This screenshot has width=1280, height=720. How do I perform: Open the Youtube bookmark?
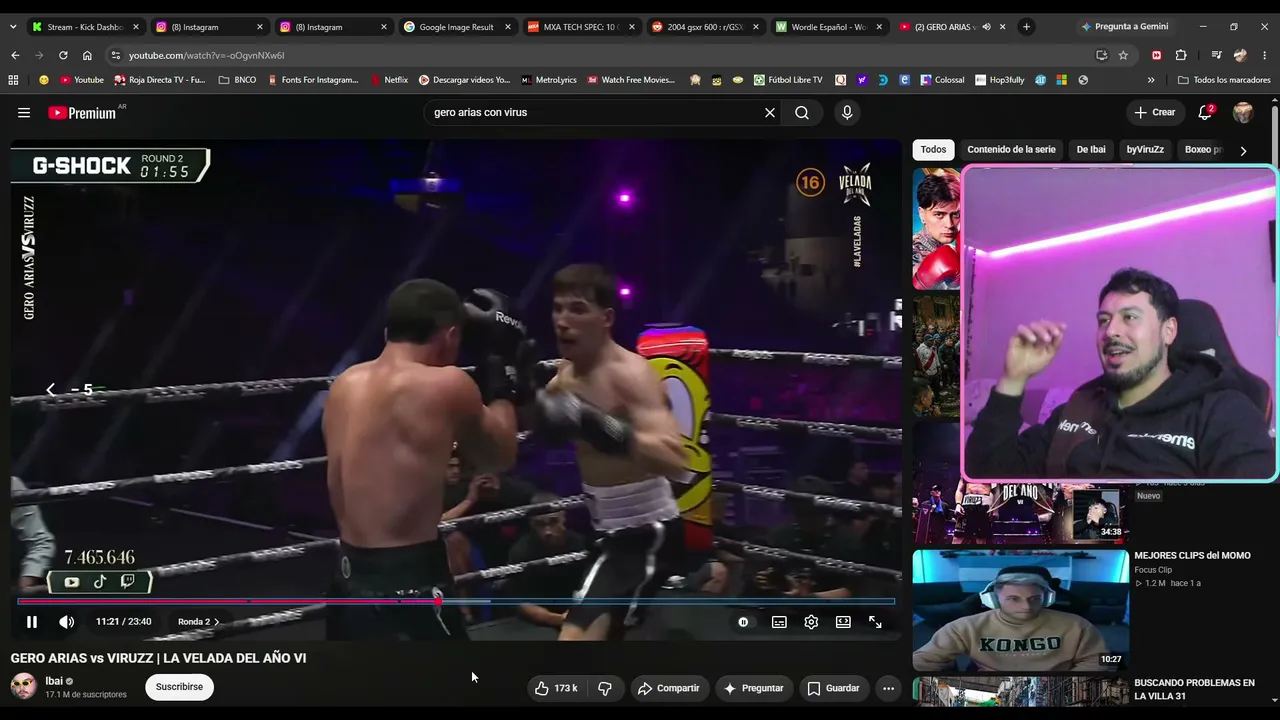coord(82,80)
